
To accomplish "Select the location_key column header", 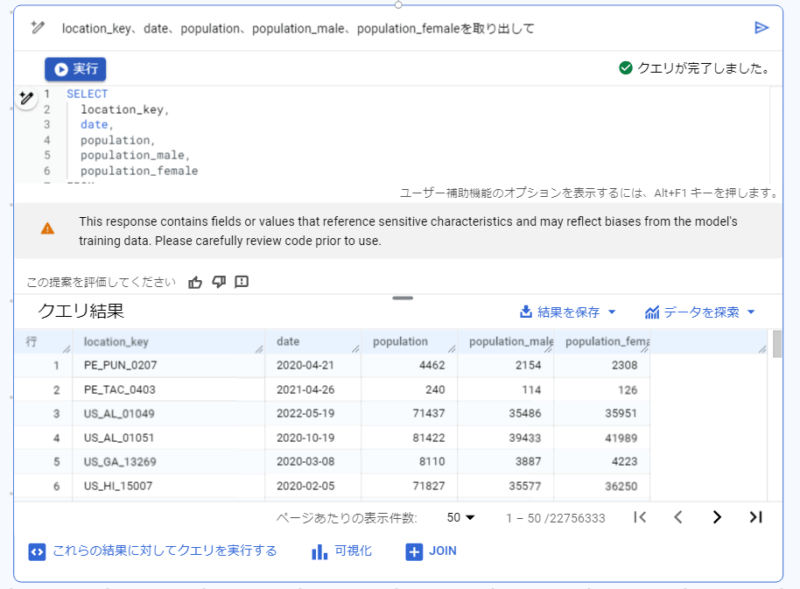I will pyautogui.click(x=168, y=341).
